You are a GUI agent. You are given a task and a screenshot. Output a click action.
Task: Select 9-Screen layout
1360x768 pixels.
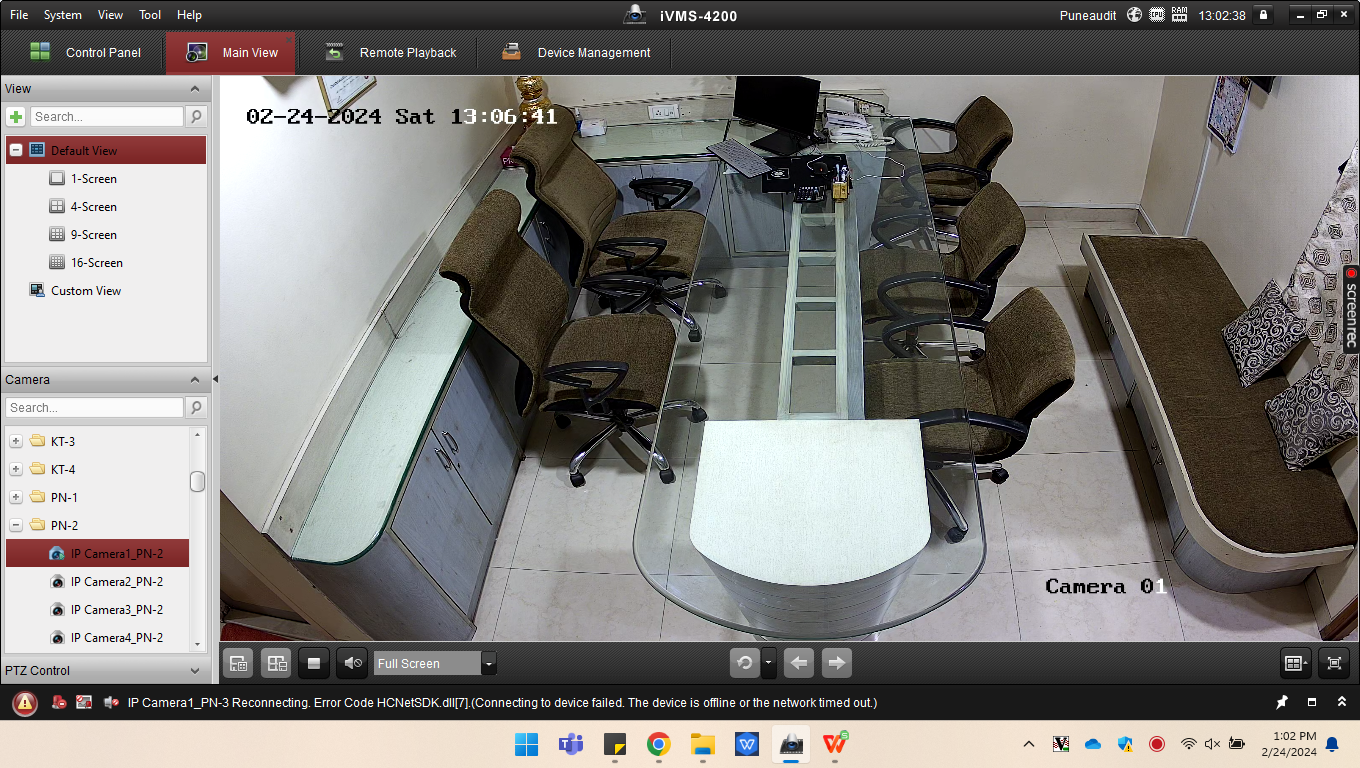93,235
